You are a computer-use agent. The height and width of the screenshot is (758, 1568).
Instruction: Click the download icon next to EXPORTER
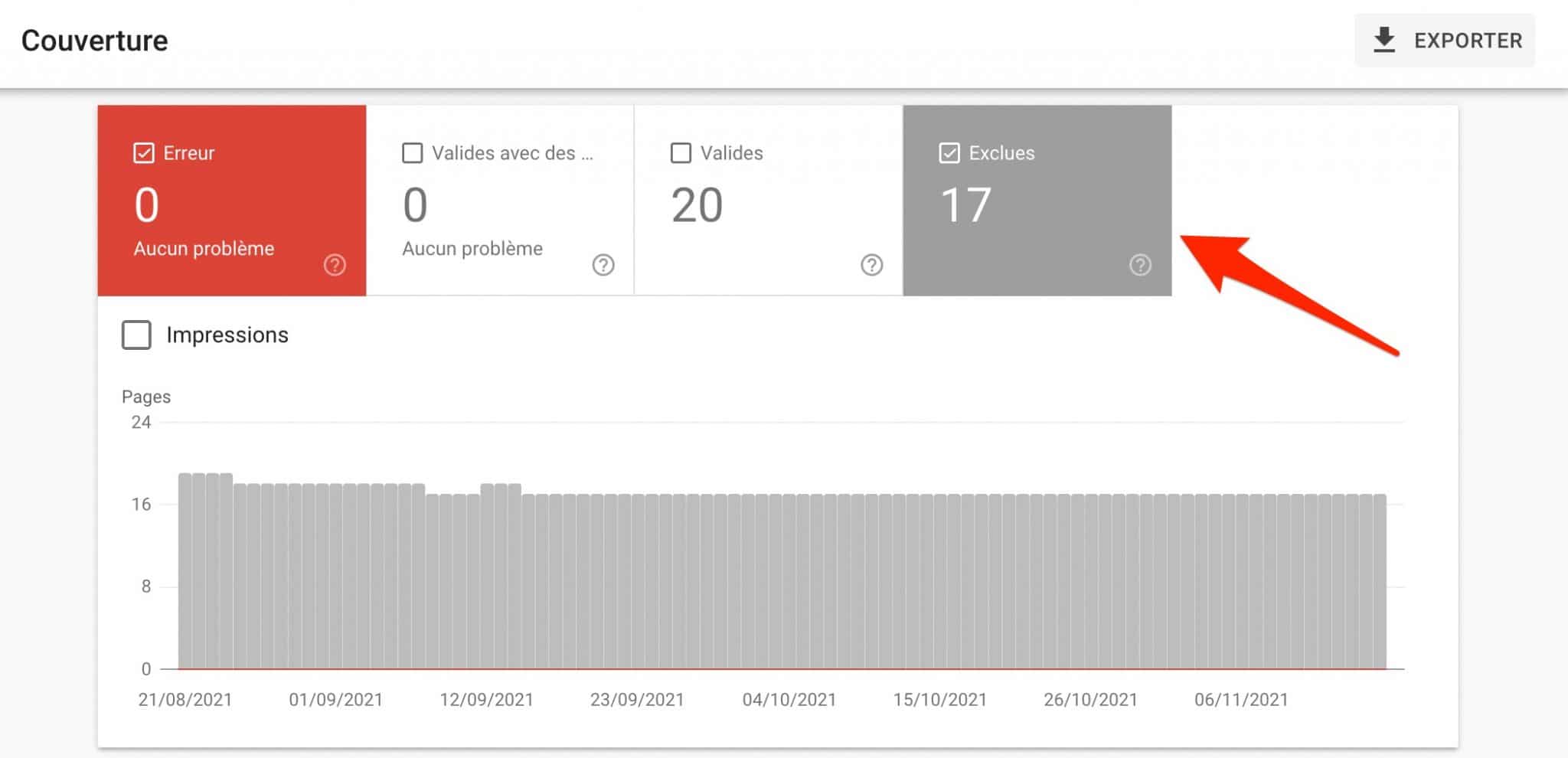point(1384,41)
